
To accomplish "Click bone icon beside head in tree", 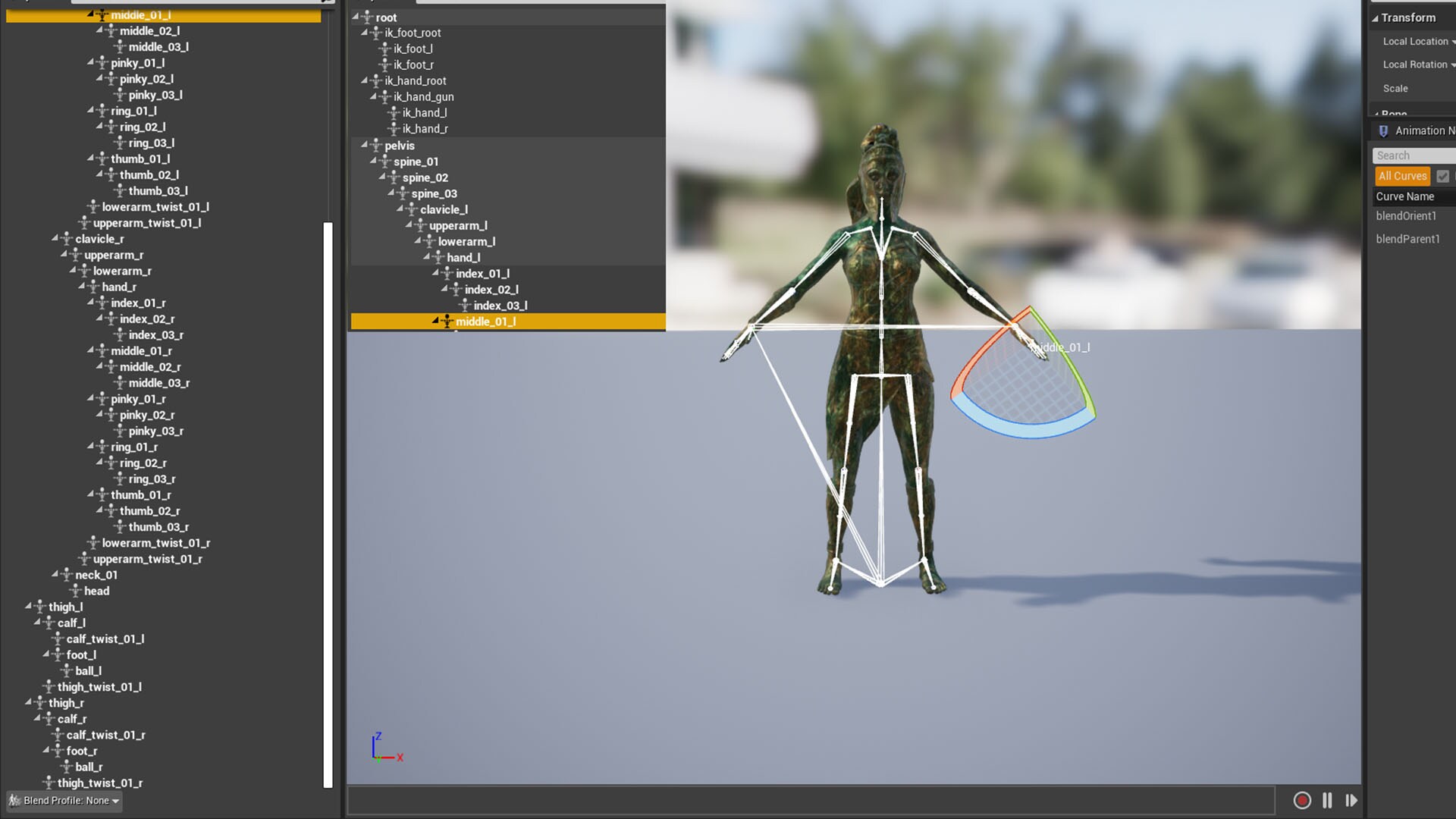I will (75, 591).
